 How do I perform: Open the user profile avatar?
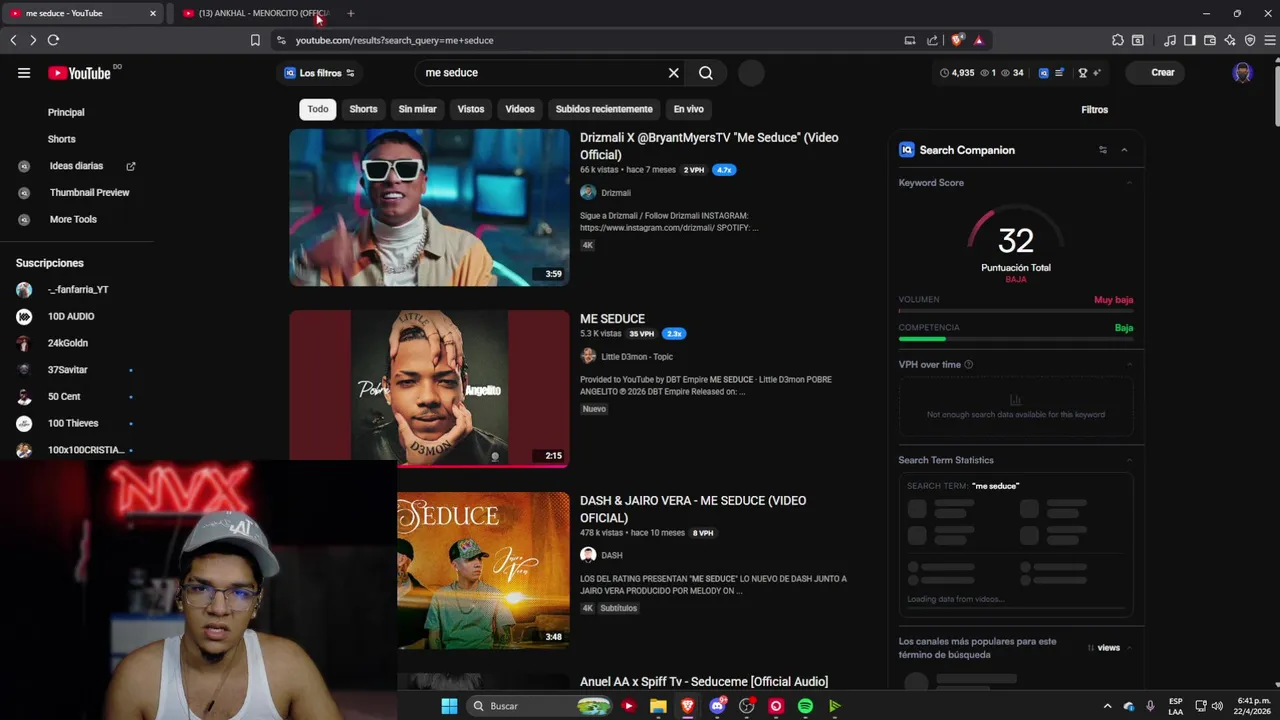(1243, 73)
